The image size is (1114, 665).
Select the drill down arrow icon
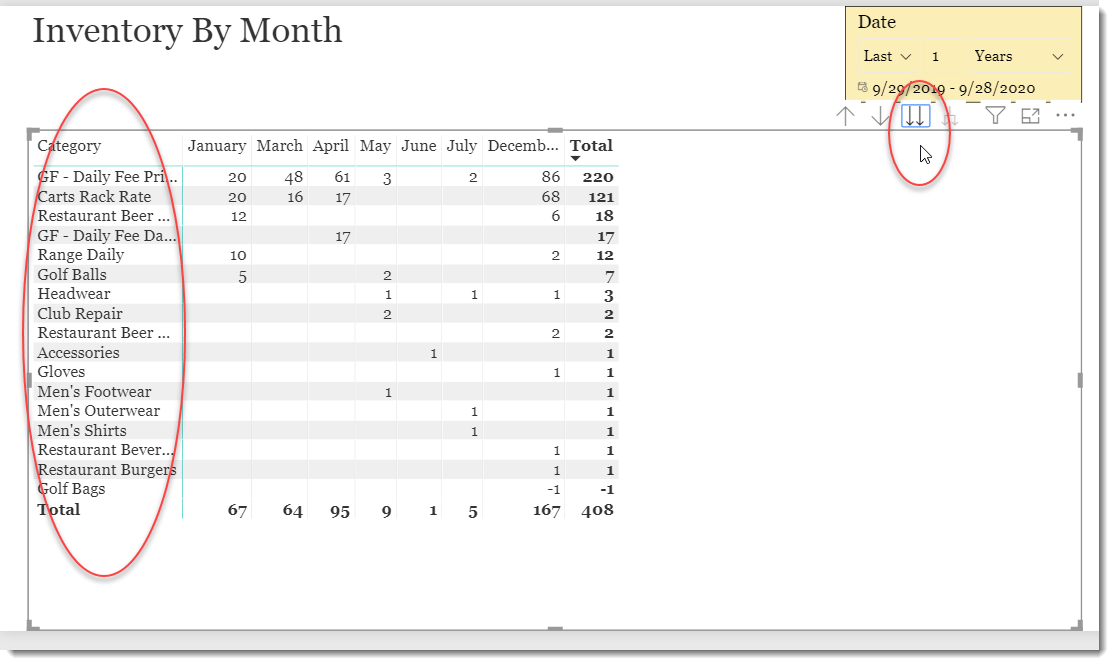coord(881,115)
